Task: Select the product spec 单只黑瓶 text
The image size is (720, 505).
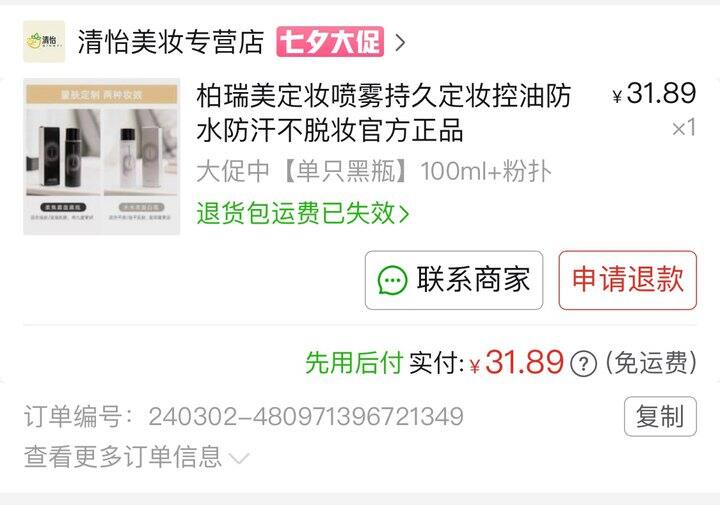Action: (345, 171)
